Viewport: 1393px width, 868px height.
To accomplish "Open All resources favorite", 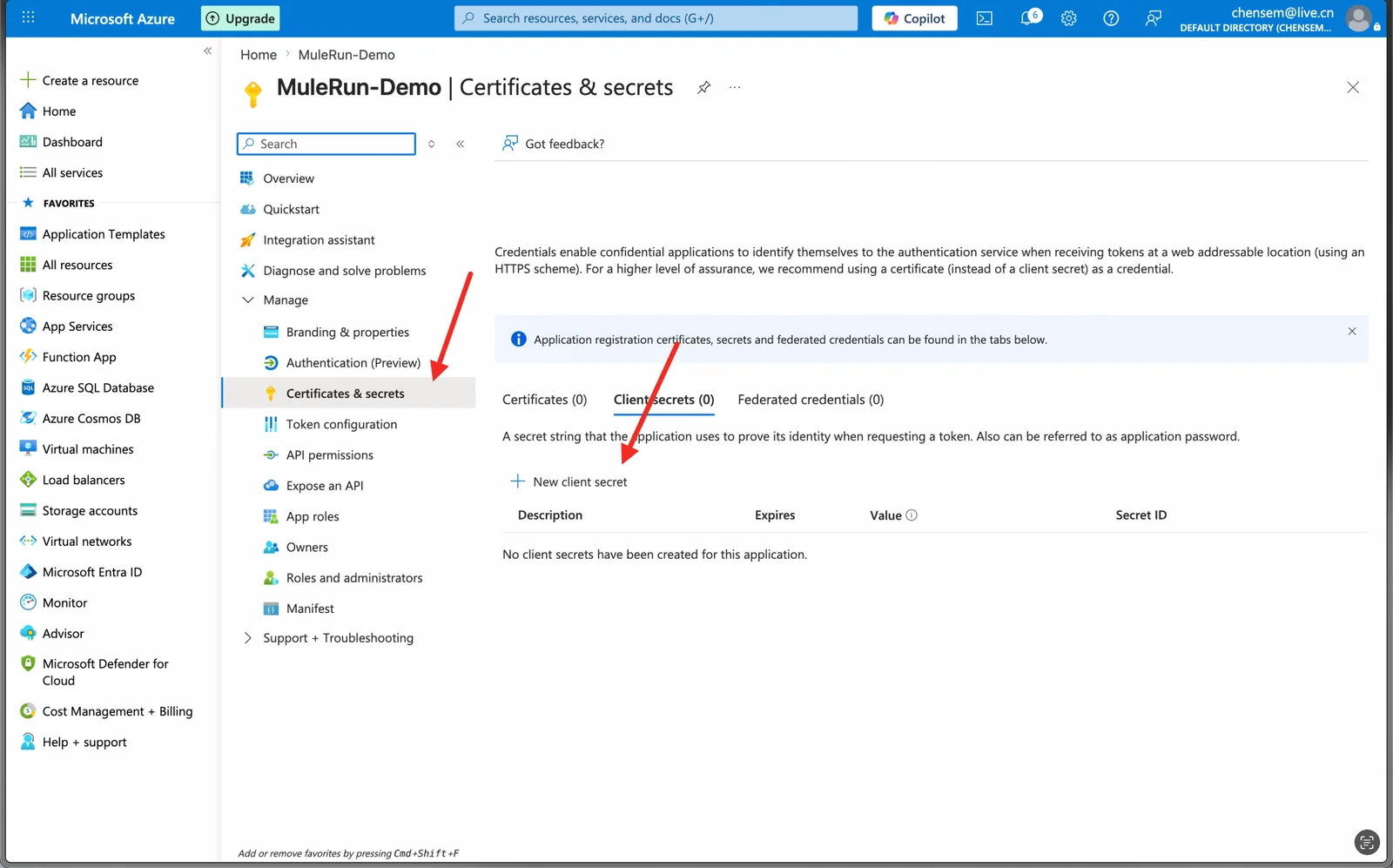I will [x=77, y=266].
